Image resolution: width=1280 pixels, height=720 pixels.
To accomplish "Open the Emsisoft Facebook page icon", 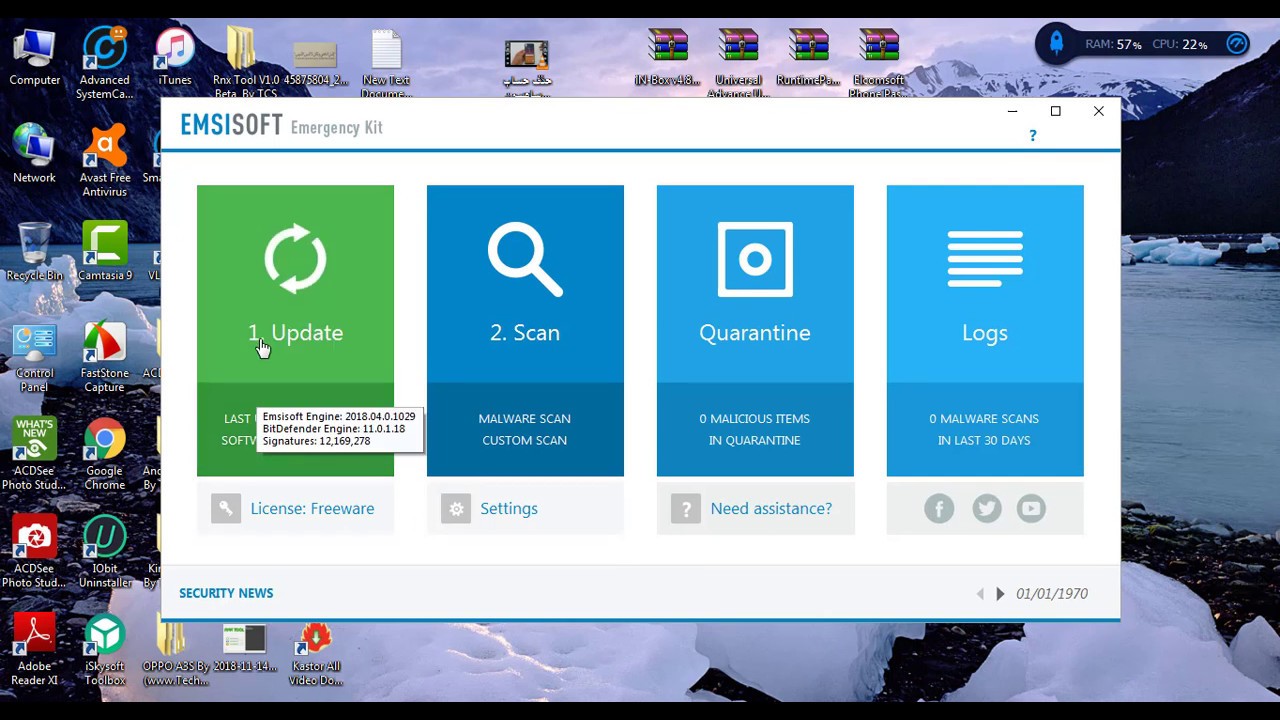I will pos(939,509).
